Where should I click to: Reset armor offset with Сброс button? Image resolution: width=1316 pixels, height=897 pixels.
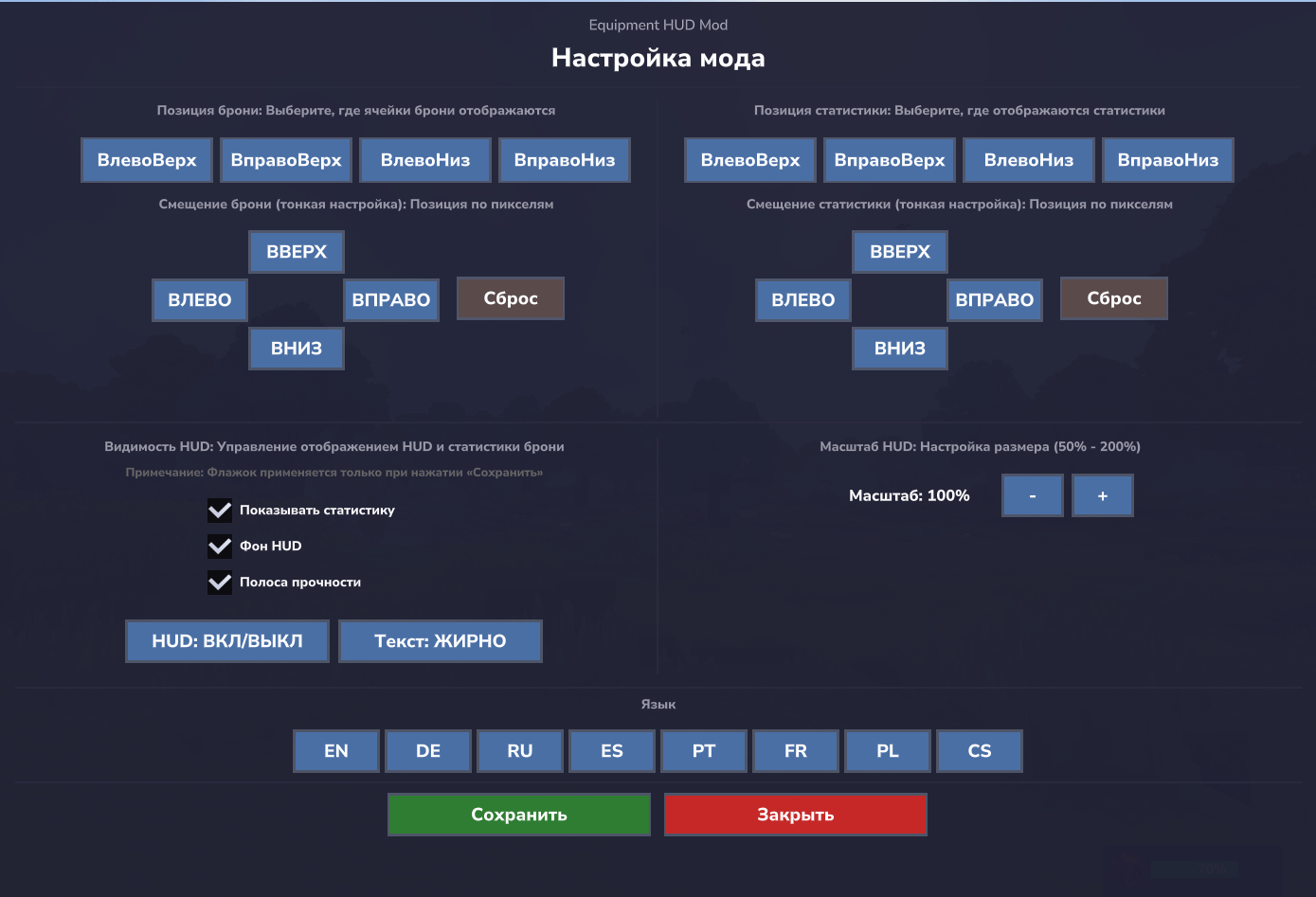[x=511, y=298]
